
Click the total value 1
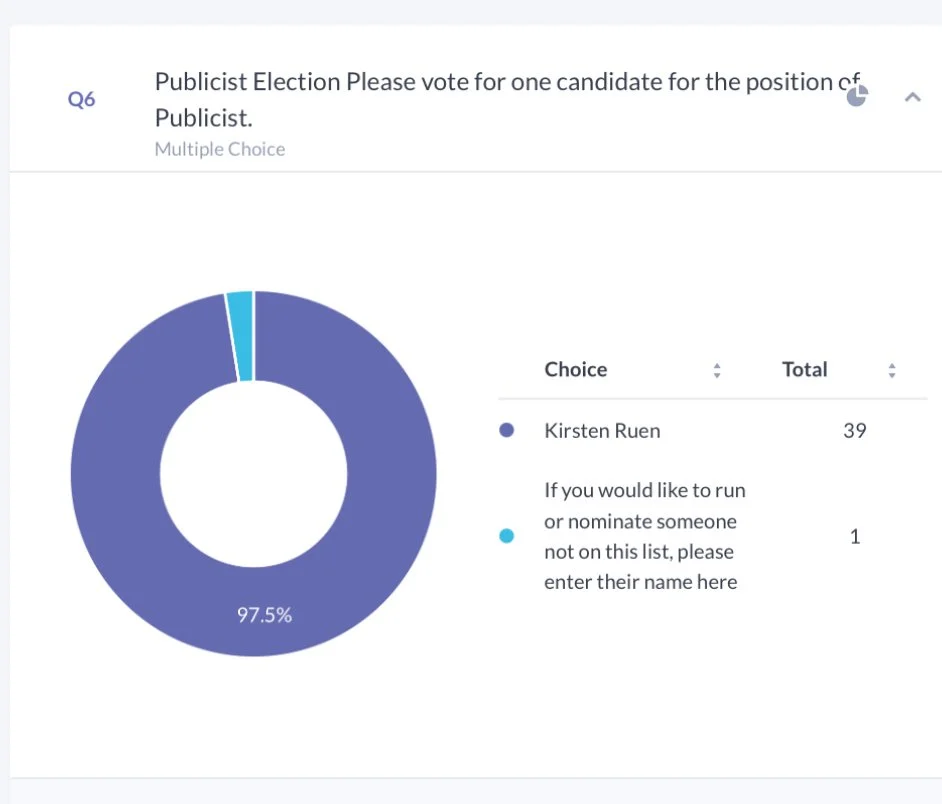[854, 536]
